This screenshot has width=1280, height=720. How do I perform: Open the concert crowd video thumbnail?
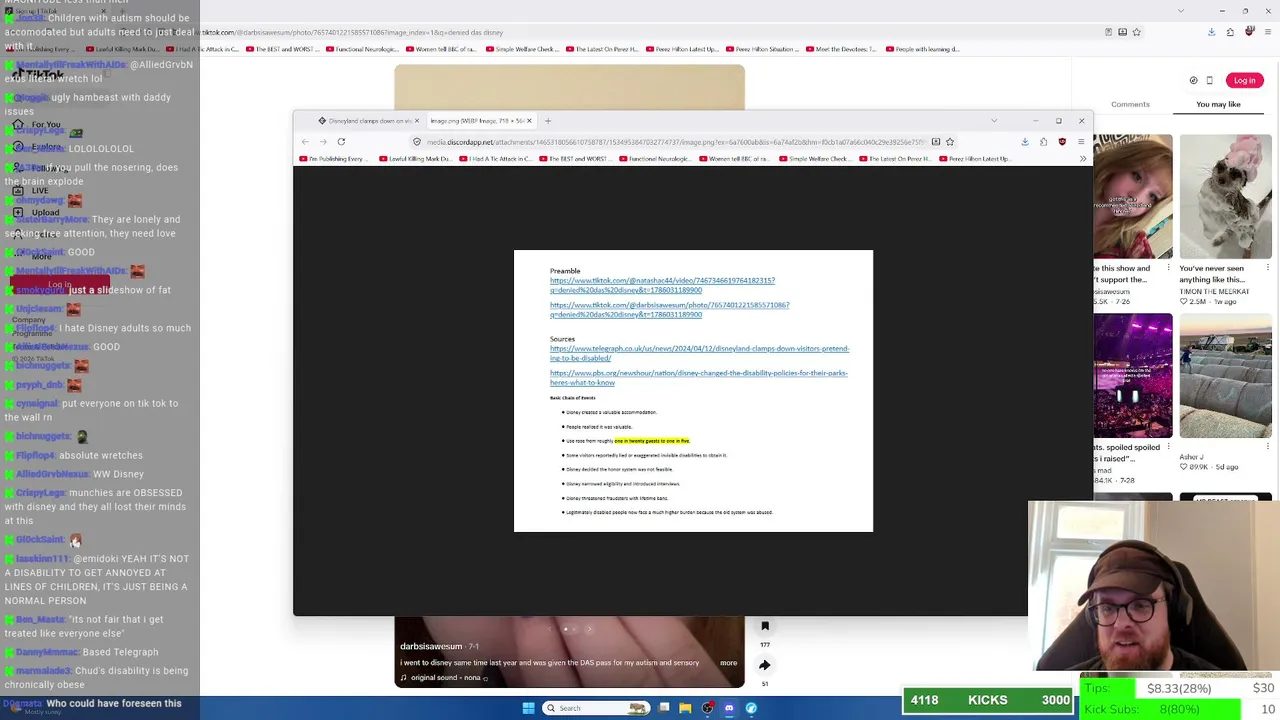1133,376
